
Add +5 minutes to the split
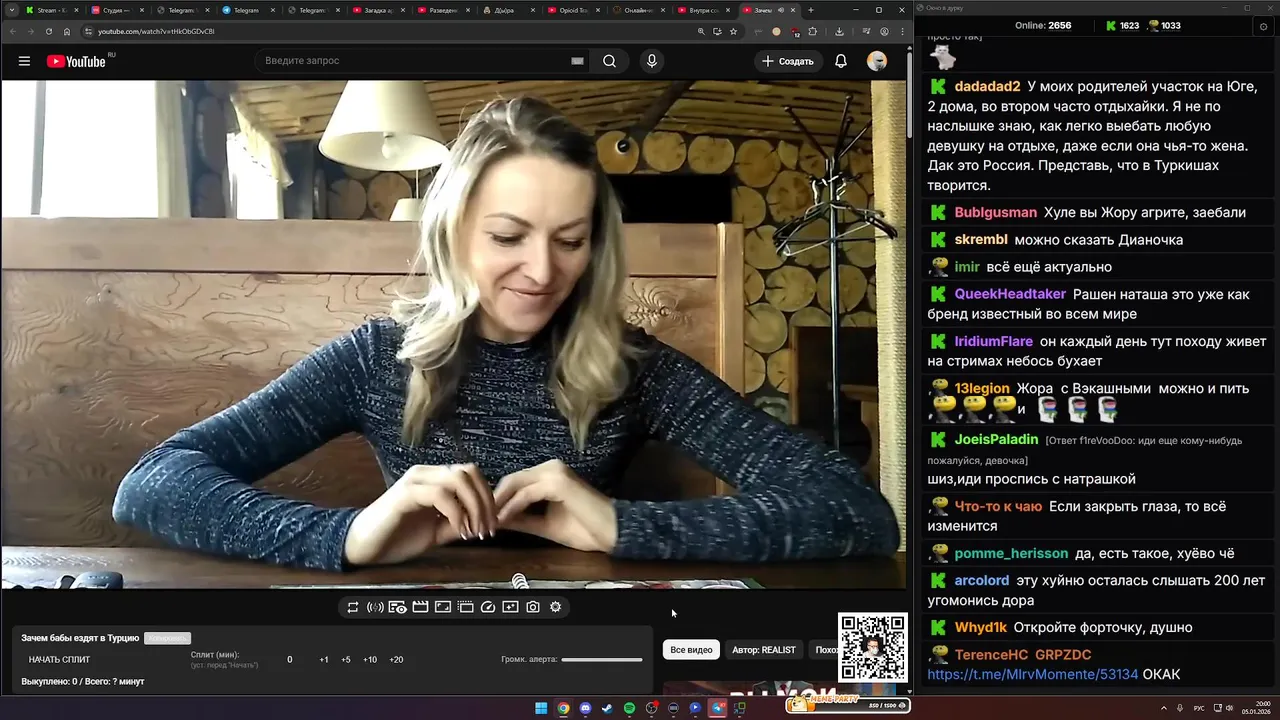click(346, 660)
